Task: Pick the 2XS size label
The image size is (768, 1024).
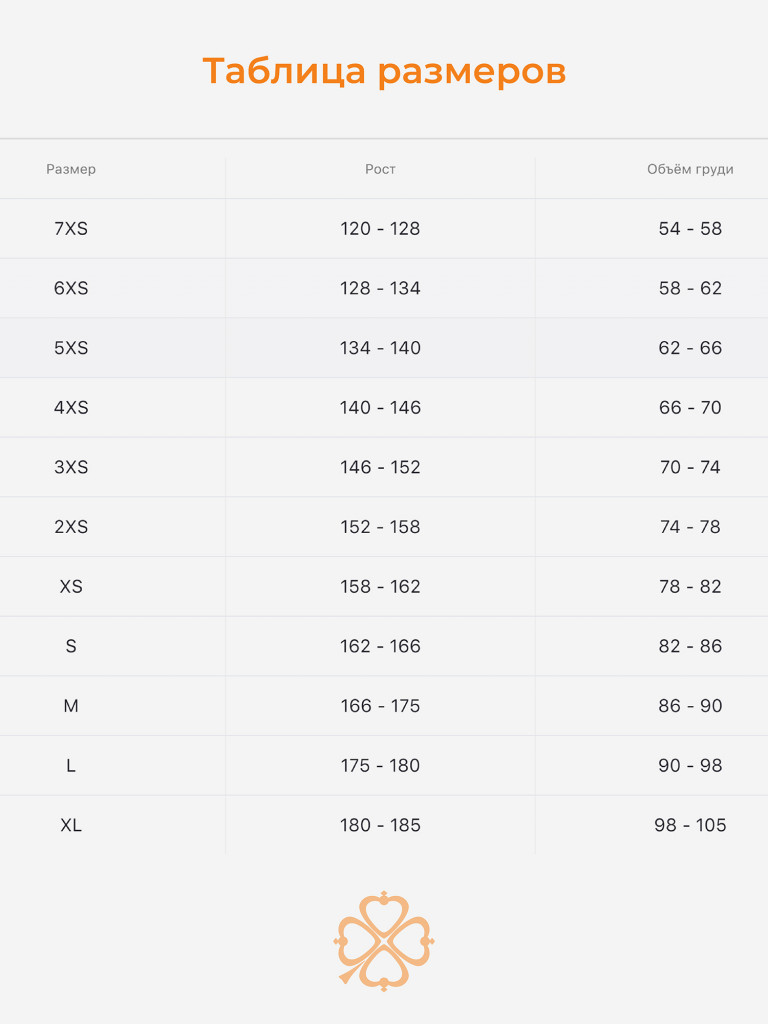Action: (x=71, y=527)
